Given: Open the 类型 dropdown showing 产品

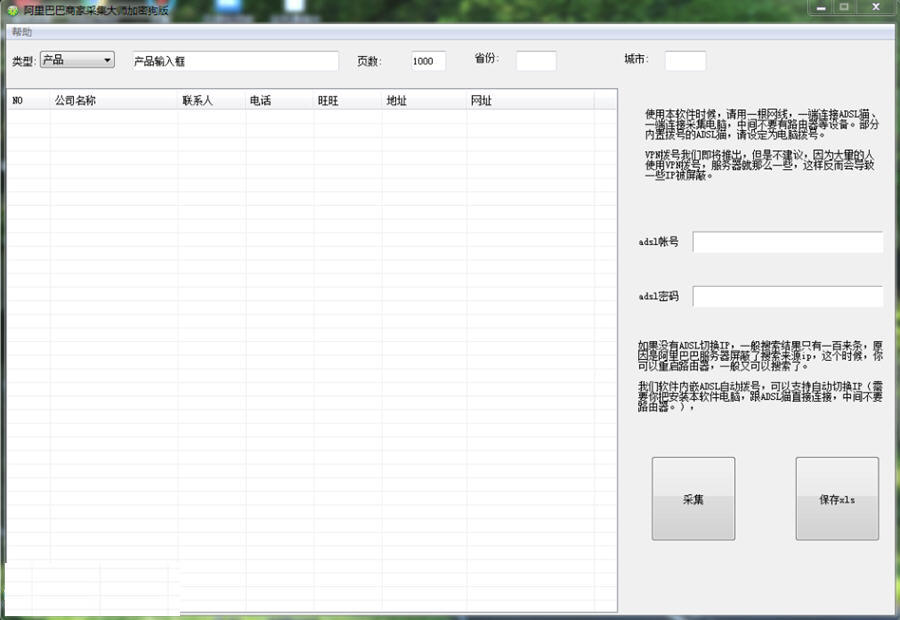Looking at the screenshot, I should click(x=77, y=60).
